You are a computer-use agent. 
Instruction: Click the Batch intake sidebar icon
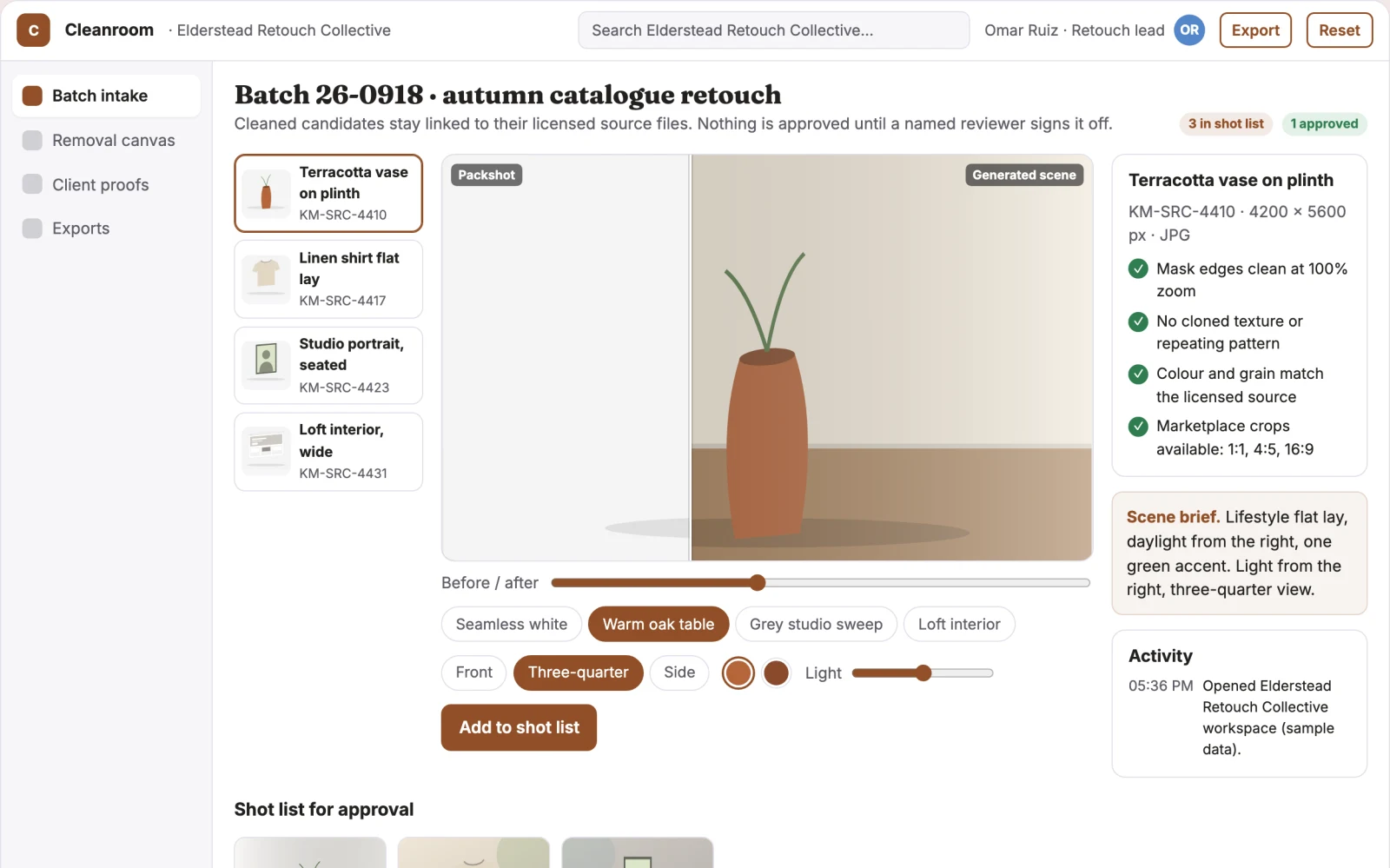click(32, 96)
